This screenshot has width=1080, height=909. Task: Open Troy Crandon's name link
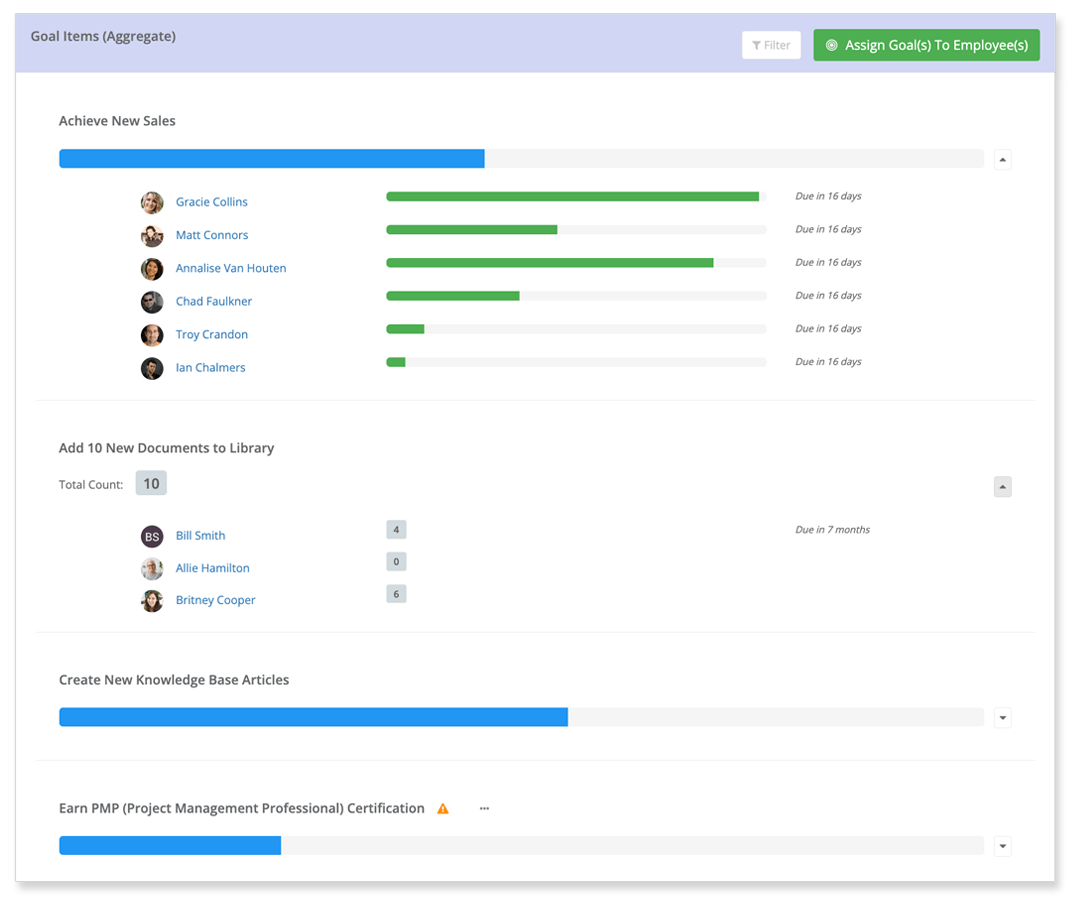(212, 334)
